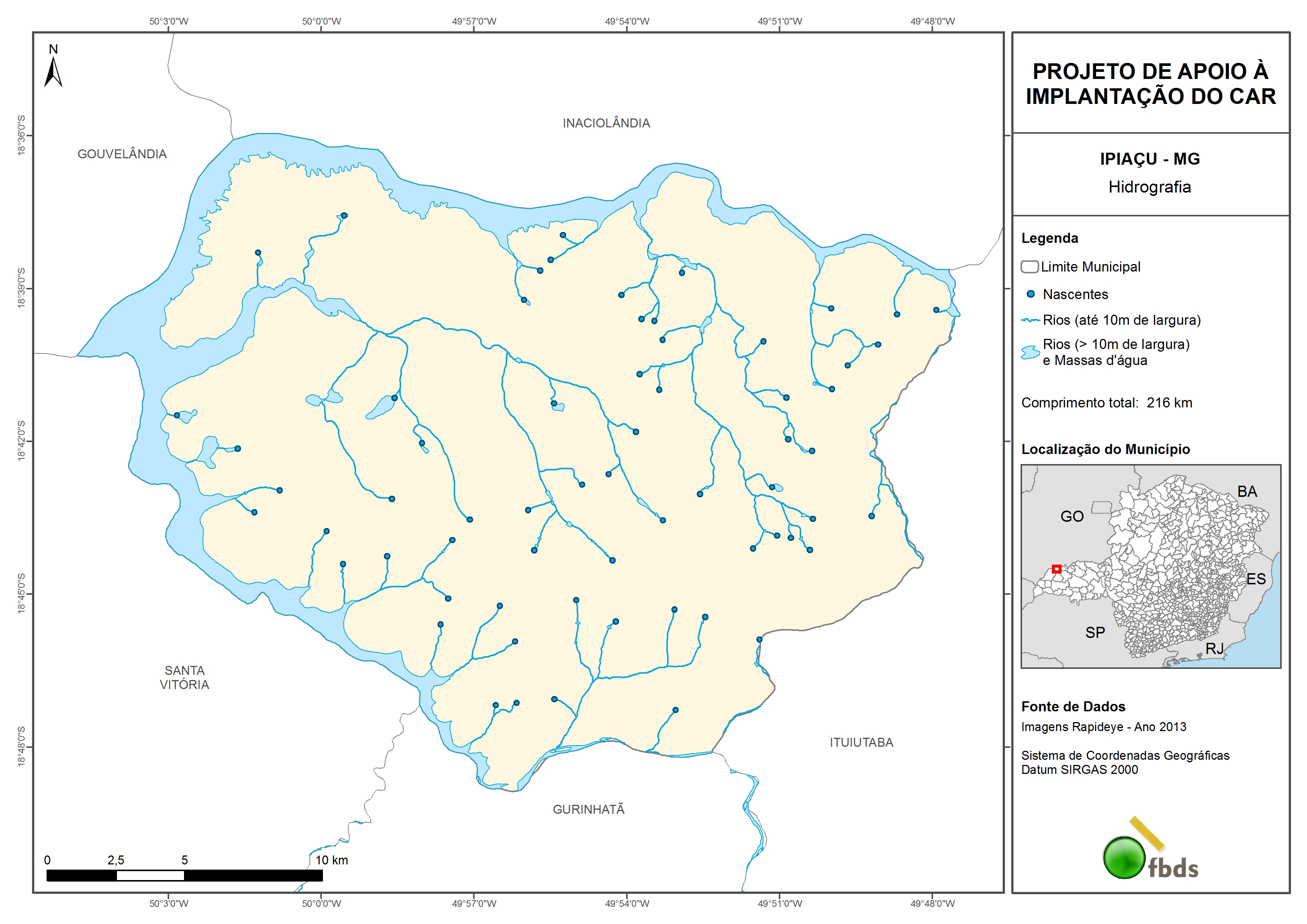Click the GURINHATÃ municipality label
This screenshot has height=924, width=1307.
coord(589,810)
